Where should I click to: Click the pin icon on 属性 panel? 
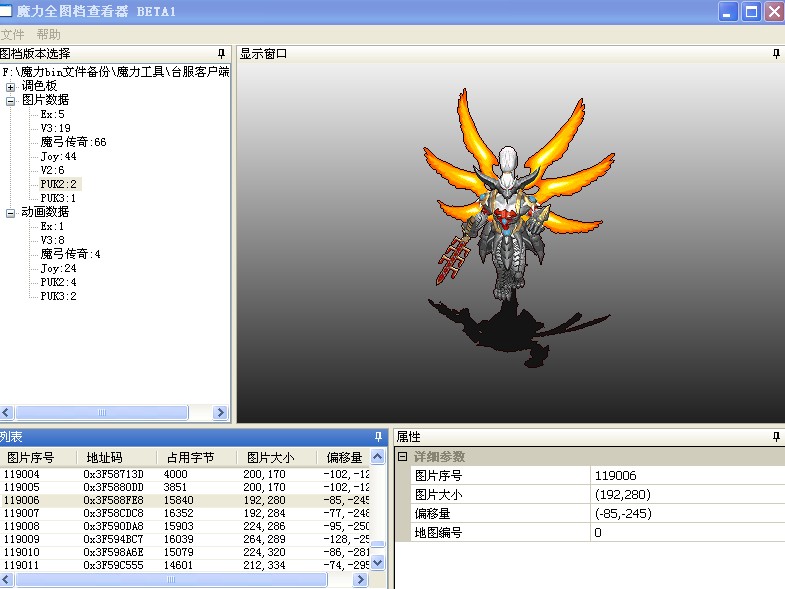(776, 437)
